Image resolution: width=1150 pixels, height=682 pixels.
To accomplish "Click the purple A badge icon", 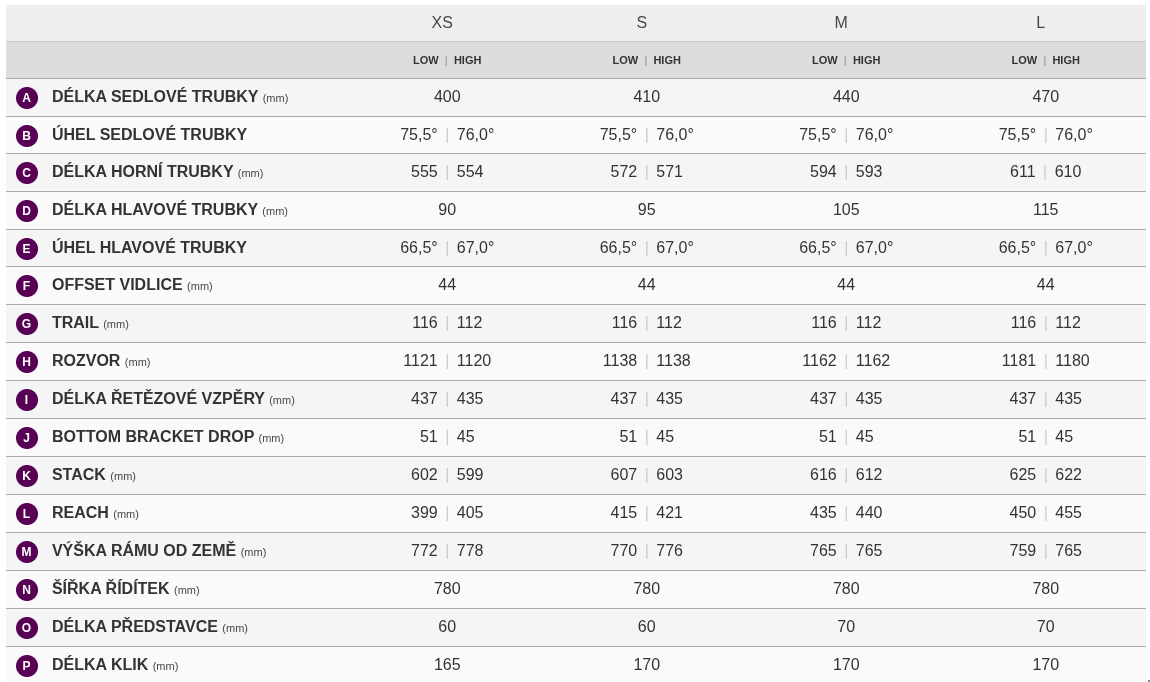I will (27, 98).
